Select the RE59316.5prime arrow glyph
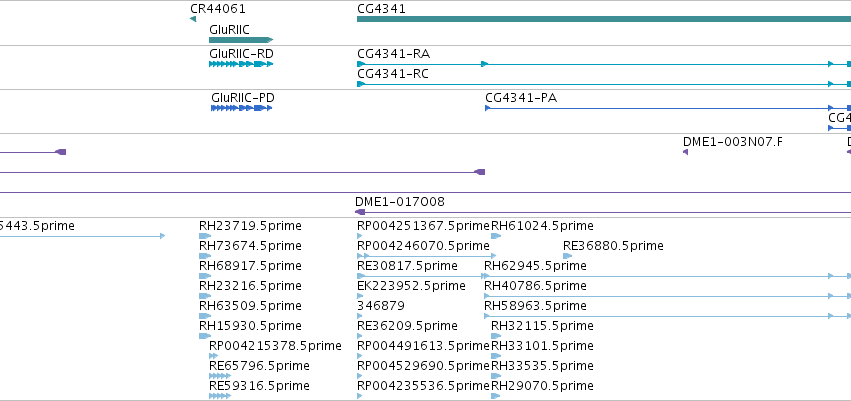 click(x=220, y=396)
